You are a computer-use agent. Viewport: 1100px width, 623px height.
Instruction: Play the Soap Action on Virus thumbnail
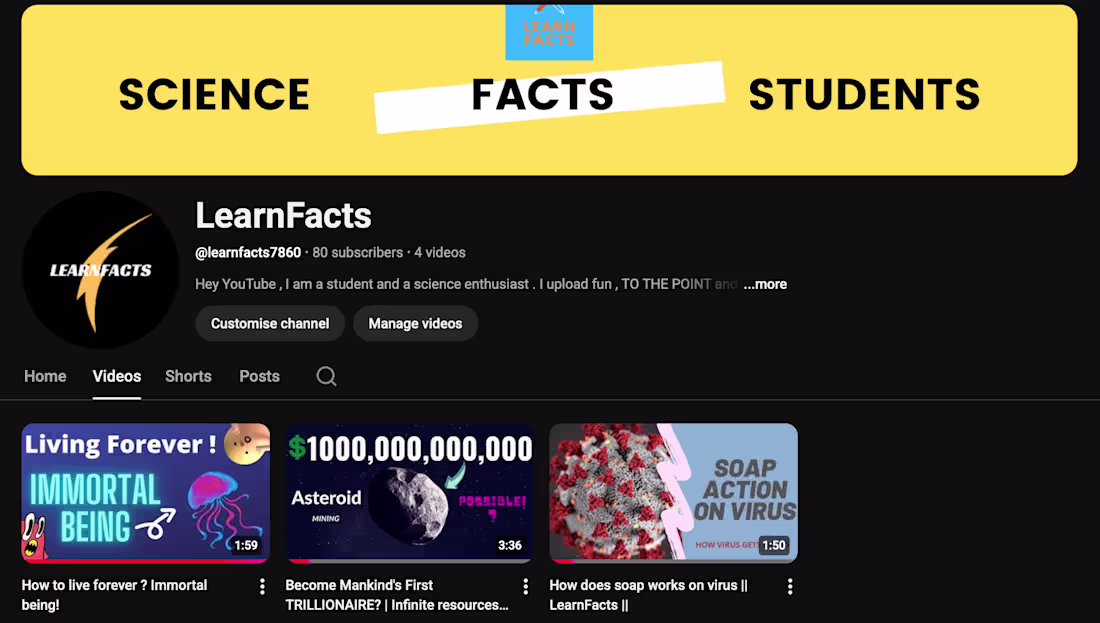tap(674, 492)
